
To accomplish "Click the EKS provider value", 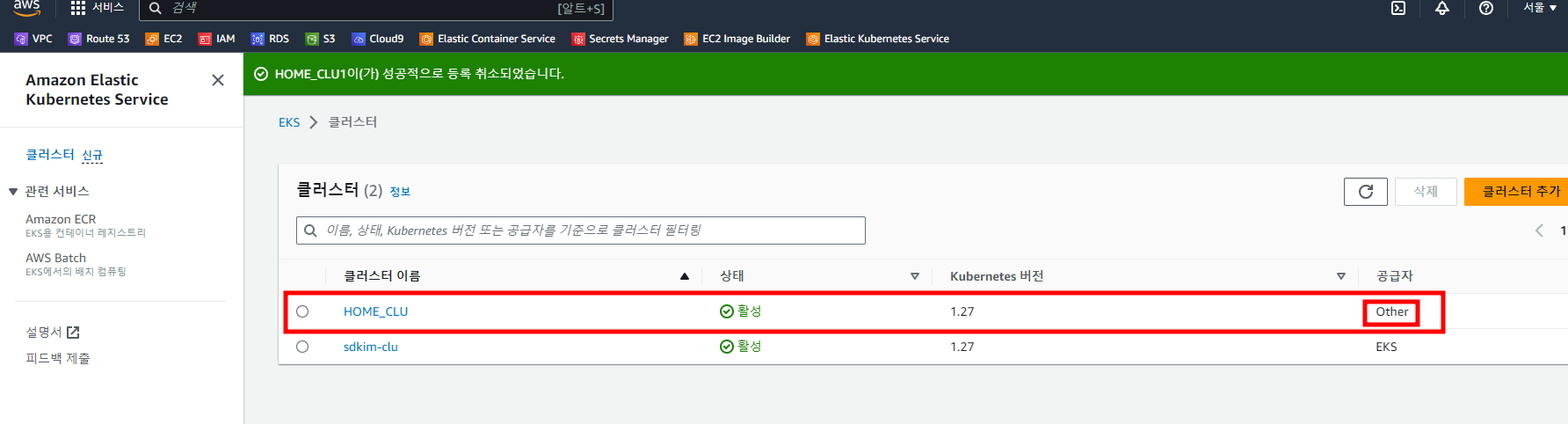I will tap(1386, 347).
